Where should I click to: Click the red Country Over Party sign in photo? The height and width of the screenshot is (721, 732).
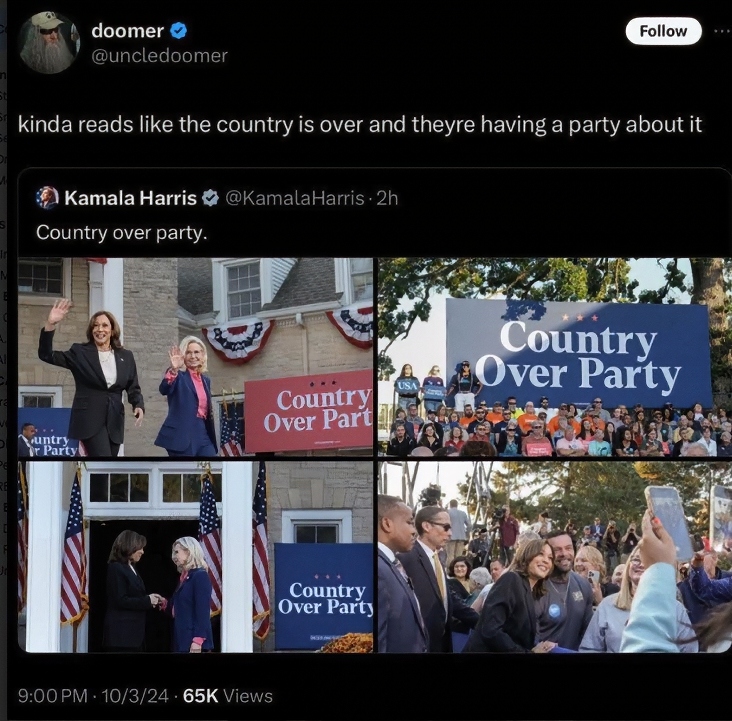[x=309, y=412]
